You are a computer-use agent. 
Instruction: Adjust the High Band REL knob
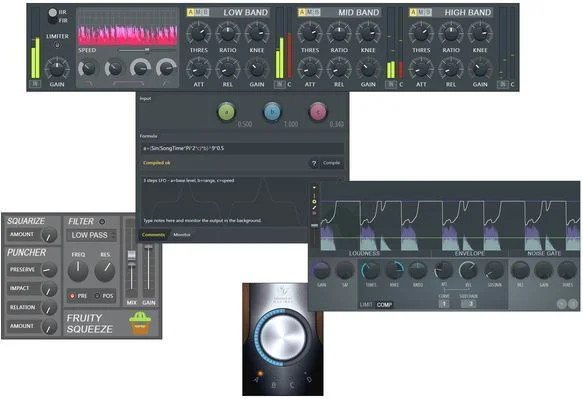click(x=451, y=68)
